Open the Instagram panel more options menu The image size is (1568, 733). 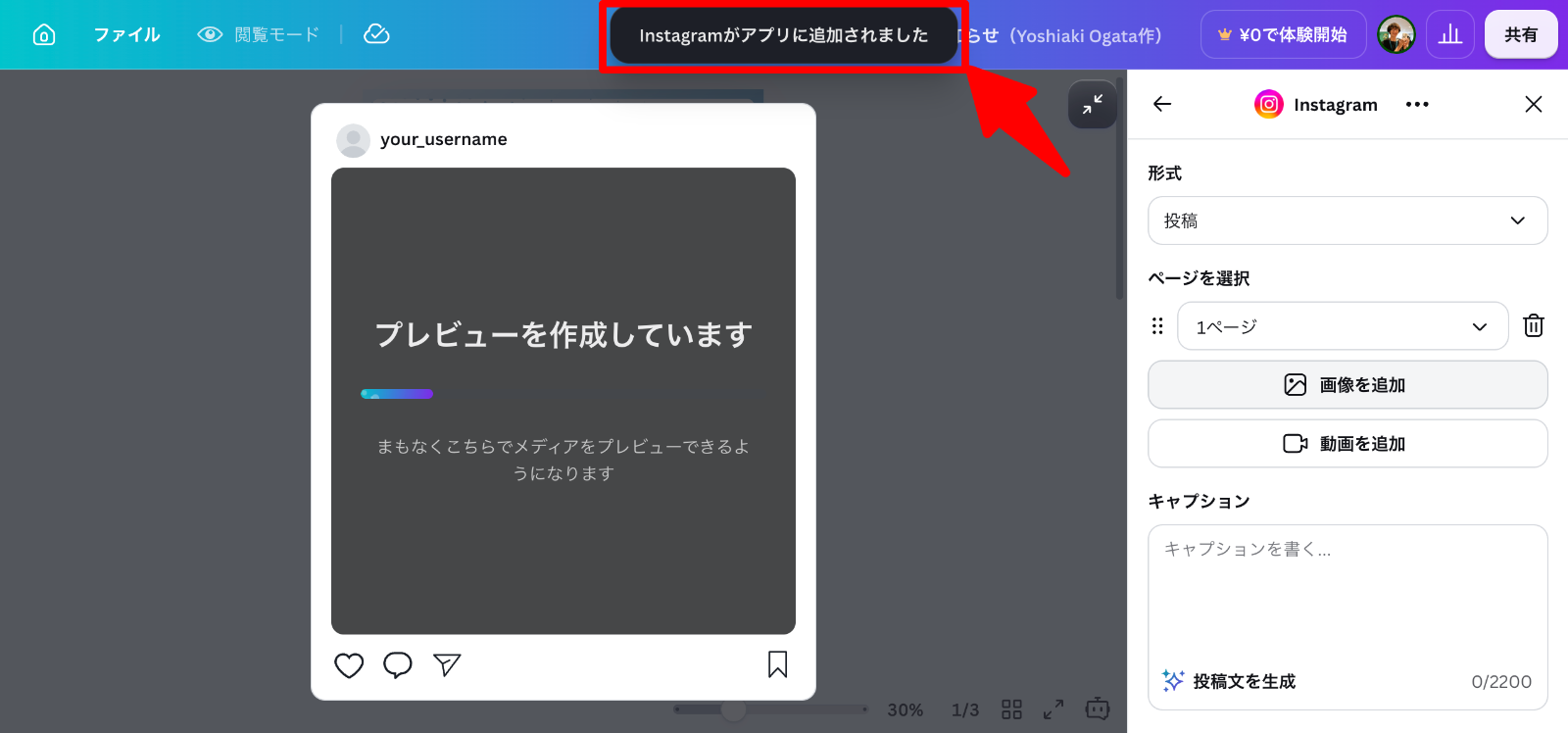click(x=1417, y=104)
